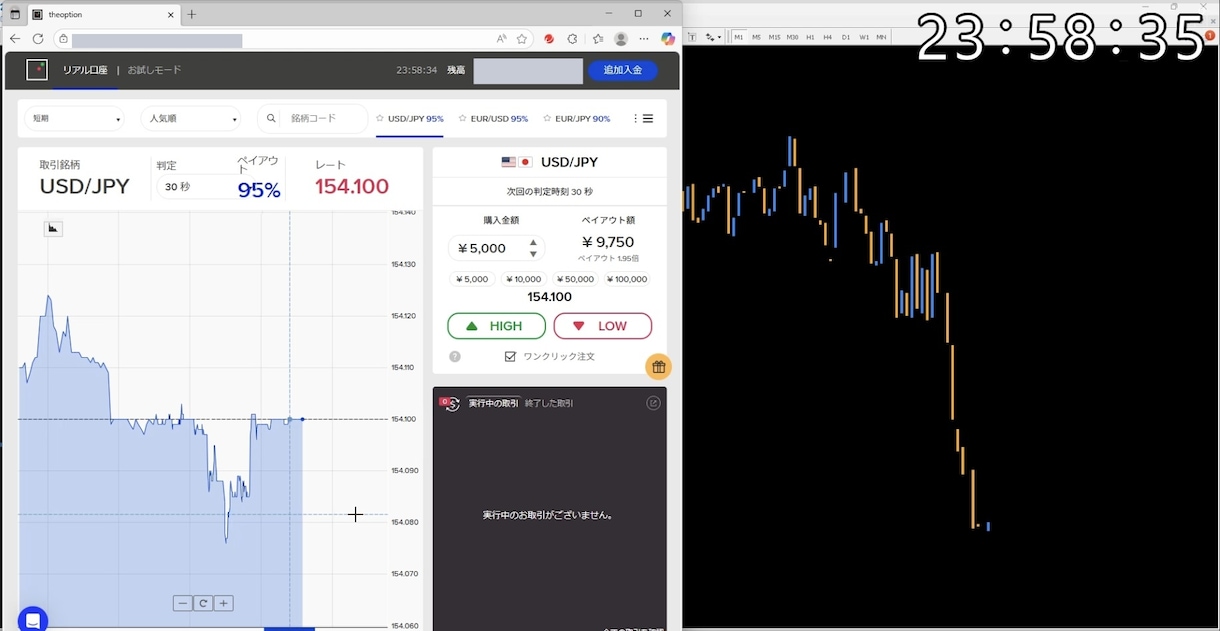Click the red extension icon in browser toolbar
The image size is (1220, 631).
pos(549,39)
